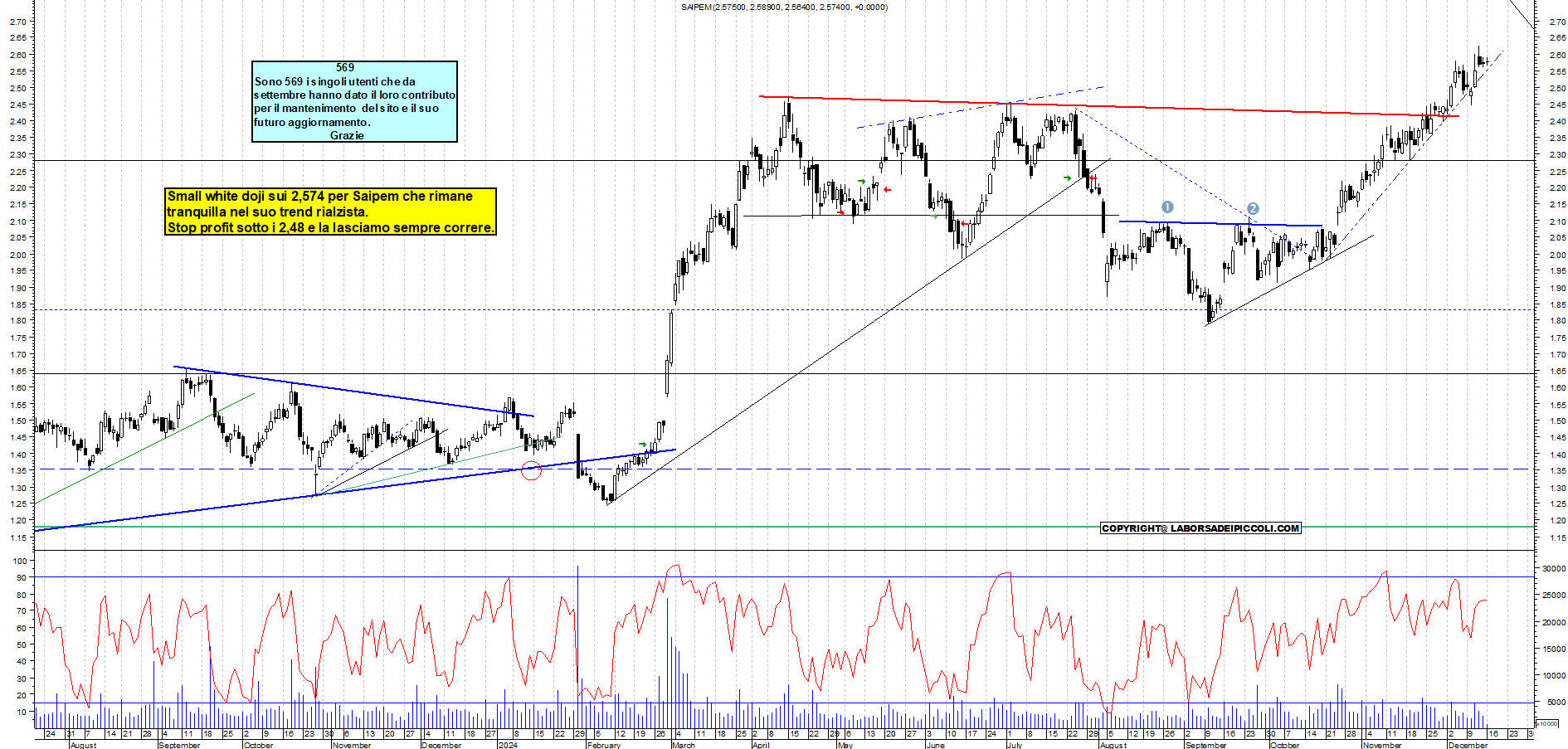The image size is (1568, 749).
Task: Select the long red descending resistance trendline
Action: pos(1109,106)
